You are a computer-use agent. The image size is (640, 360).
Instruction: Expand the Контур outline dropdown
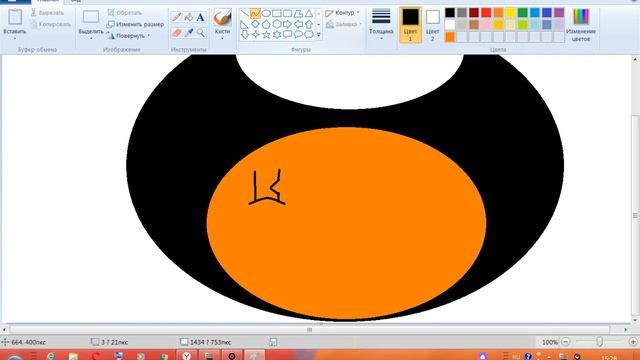[358, 13]
